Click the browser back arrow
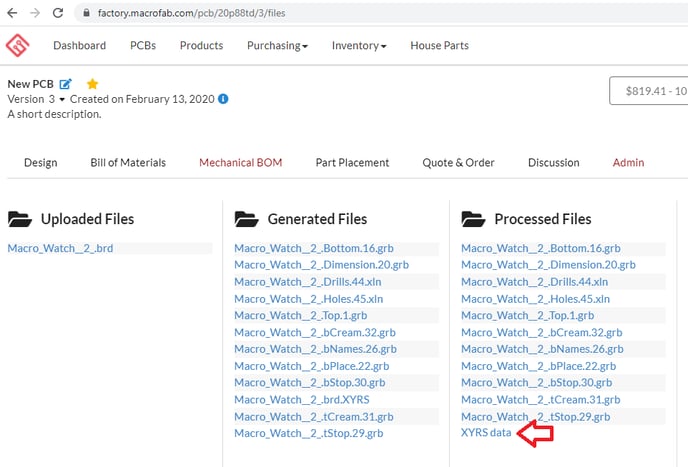The height and width of the screenshot is (467, 688). [12, 13]
